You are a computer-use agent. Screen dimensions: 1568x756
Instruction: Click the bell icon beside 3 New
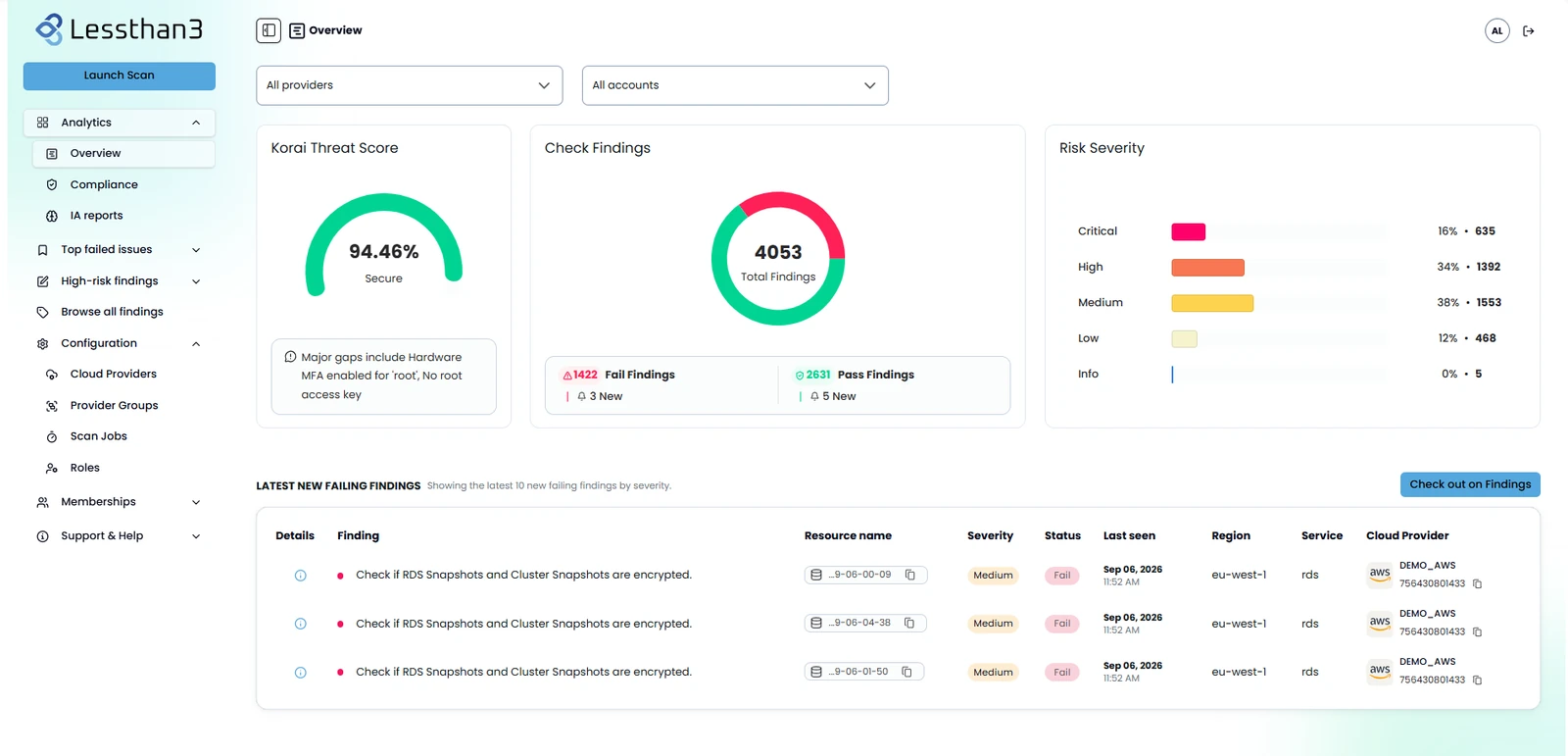tap(582, 397)
